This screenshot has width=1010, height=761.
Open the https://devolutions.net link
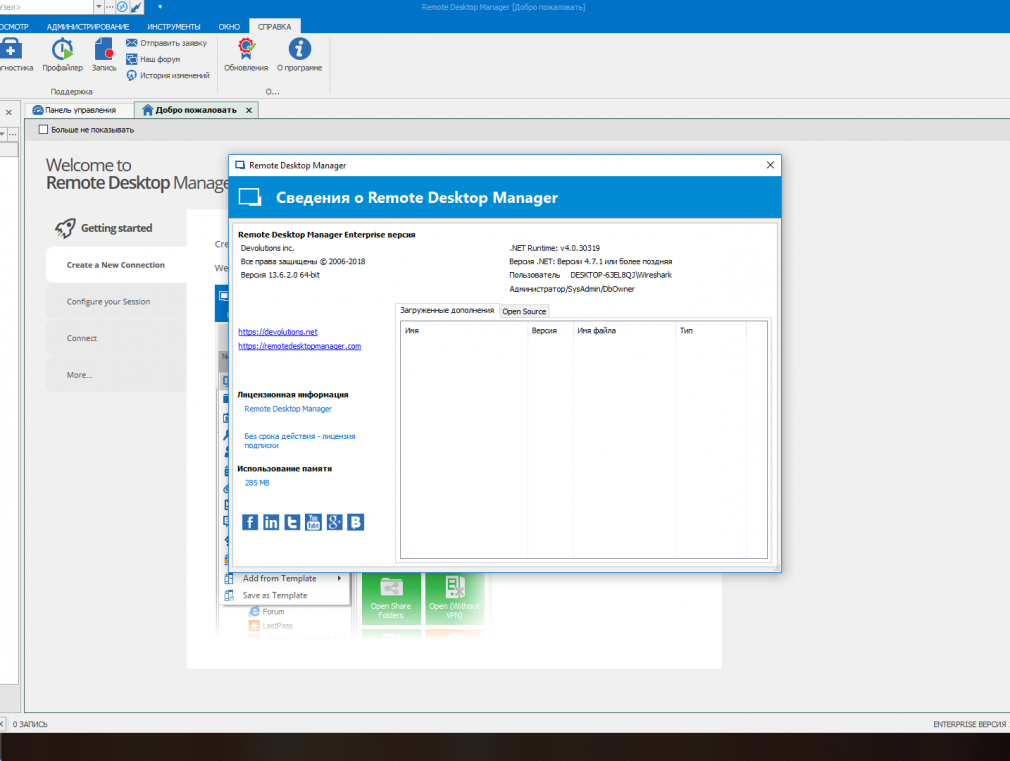click(x=278, y=332)
